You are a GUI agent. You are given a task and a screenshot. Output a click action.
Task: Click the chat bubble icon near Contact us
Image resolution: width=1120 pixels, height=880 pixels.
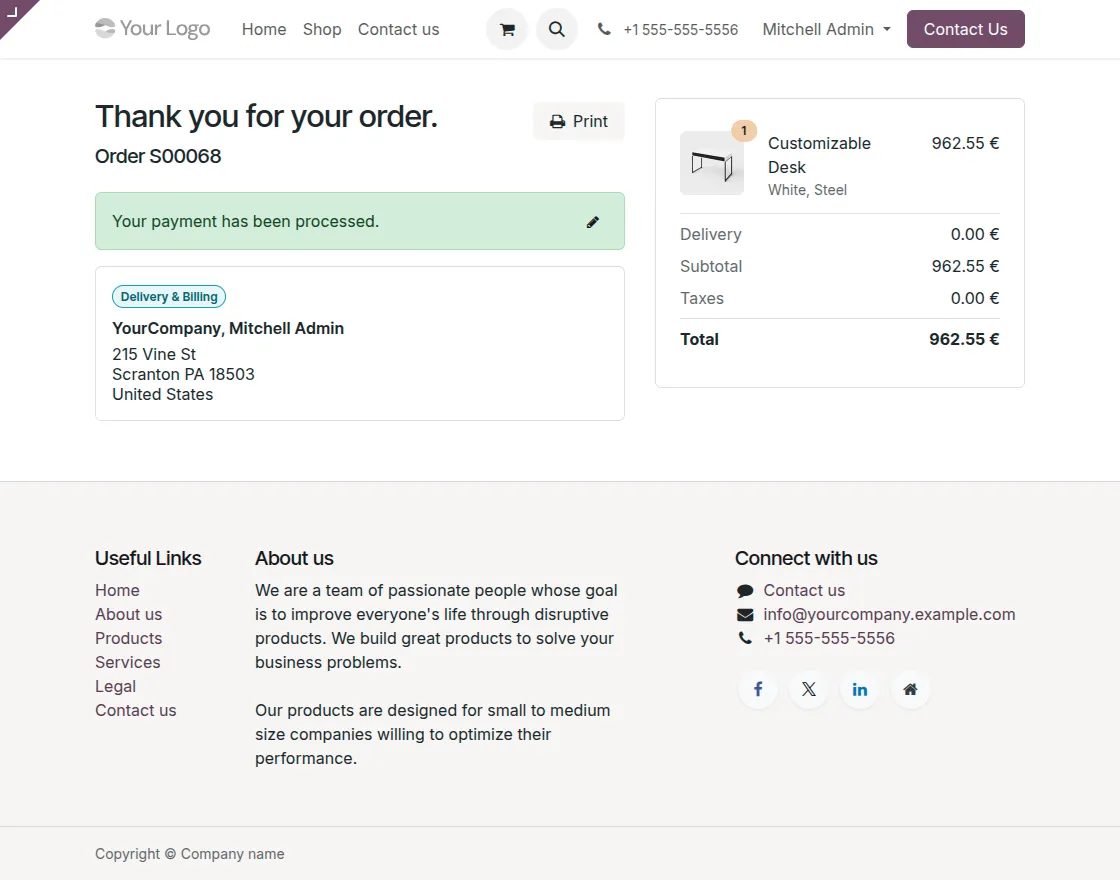[x=743, y=590]
